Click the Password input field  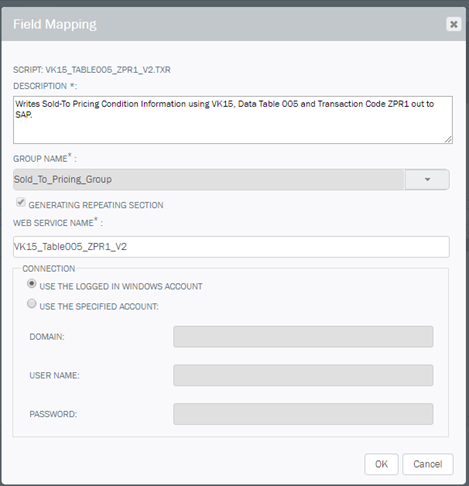pos(303,414)
